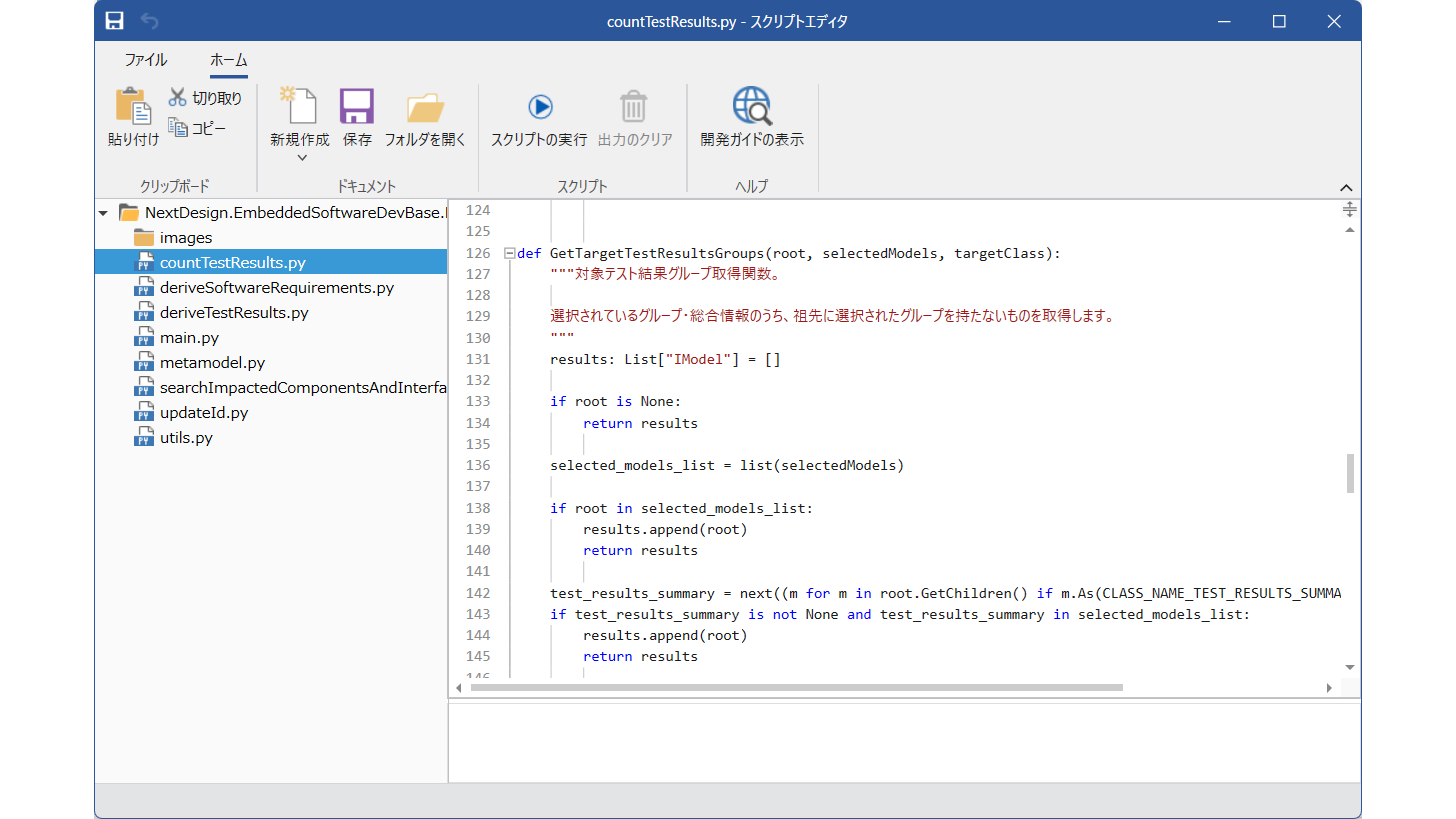
Task: Run the script with スクリプトの実行
Action: click(x=539, y=106)
